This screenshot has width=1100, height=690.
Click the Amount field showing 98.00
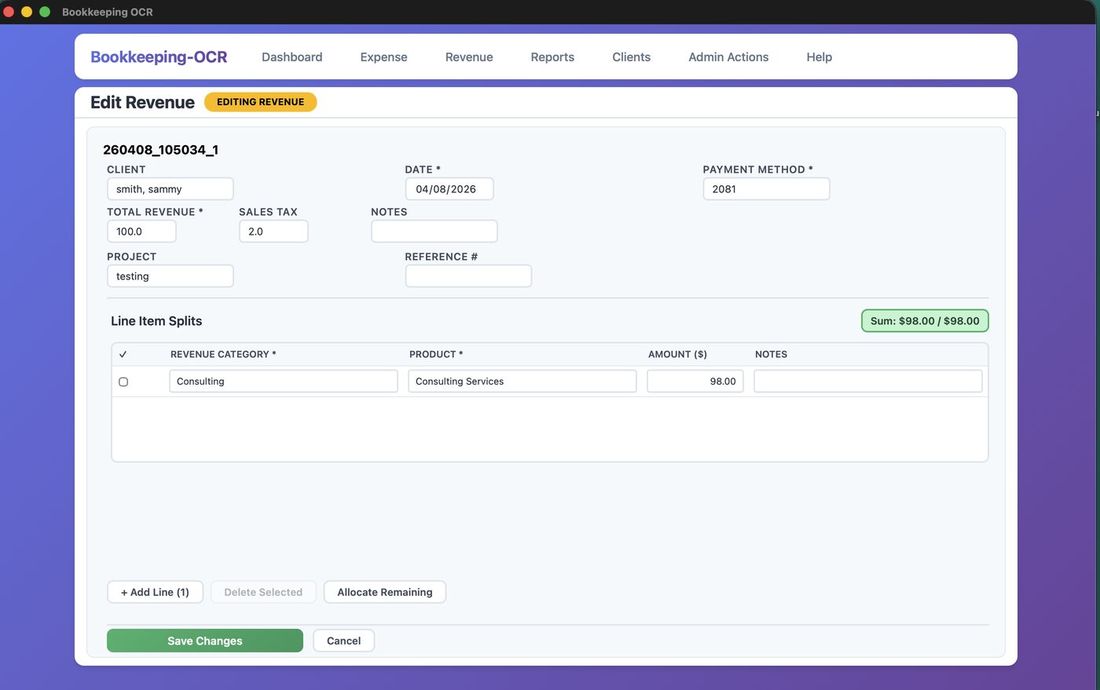[695, 381]
